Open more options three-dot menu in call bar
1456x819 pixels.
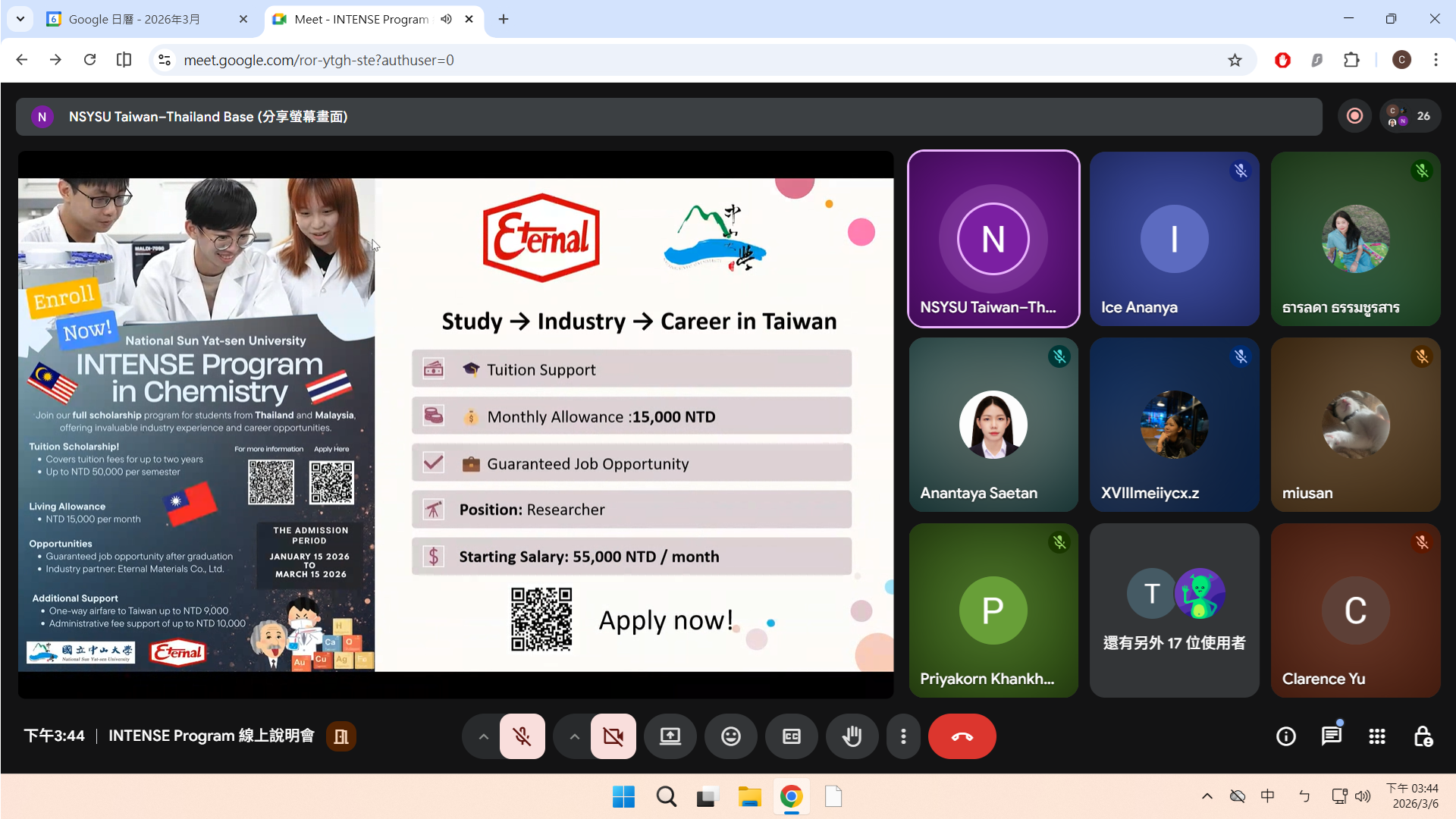coord(903,736)
